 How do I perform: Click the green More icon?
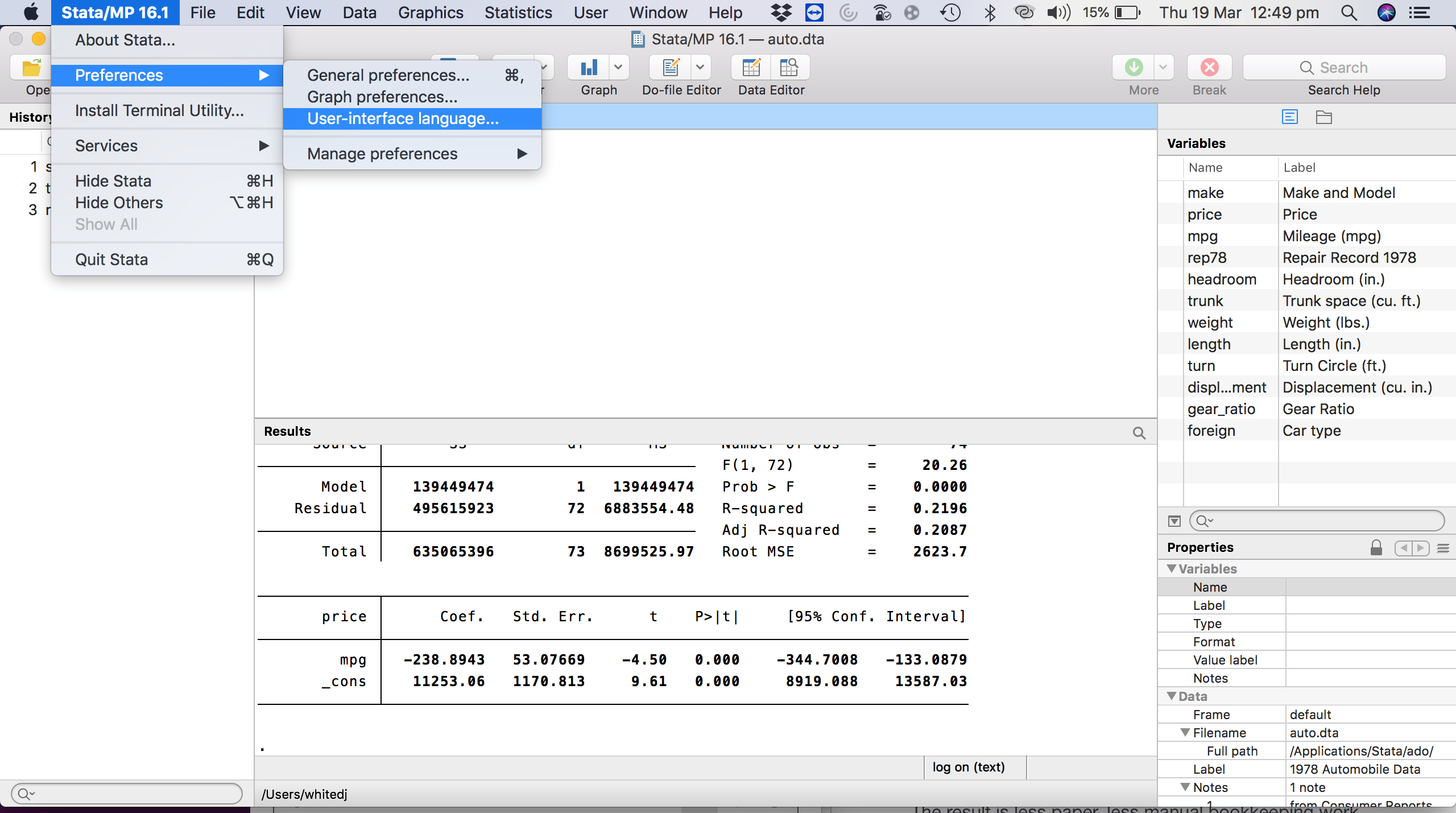1134,68
